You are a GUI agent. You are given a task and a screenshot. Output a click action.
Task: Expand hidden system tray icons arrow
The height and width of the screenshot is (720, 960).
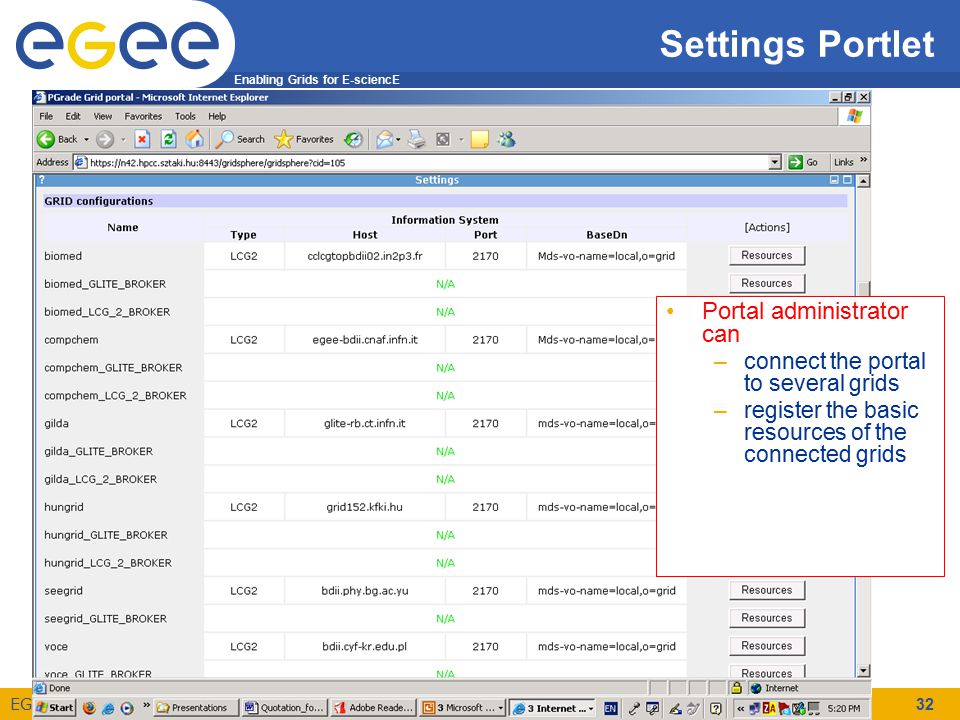pos(740,708)
